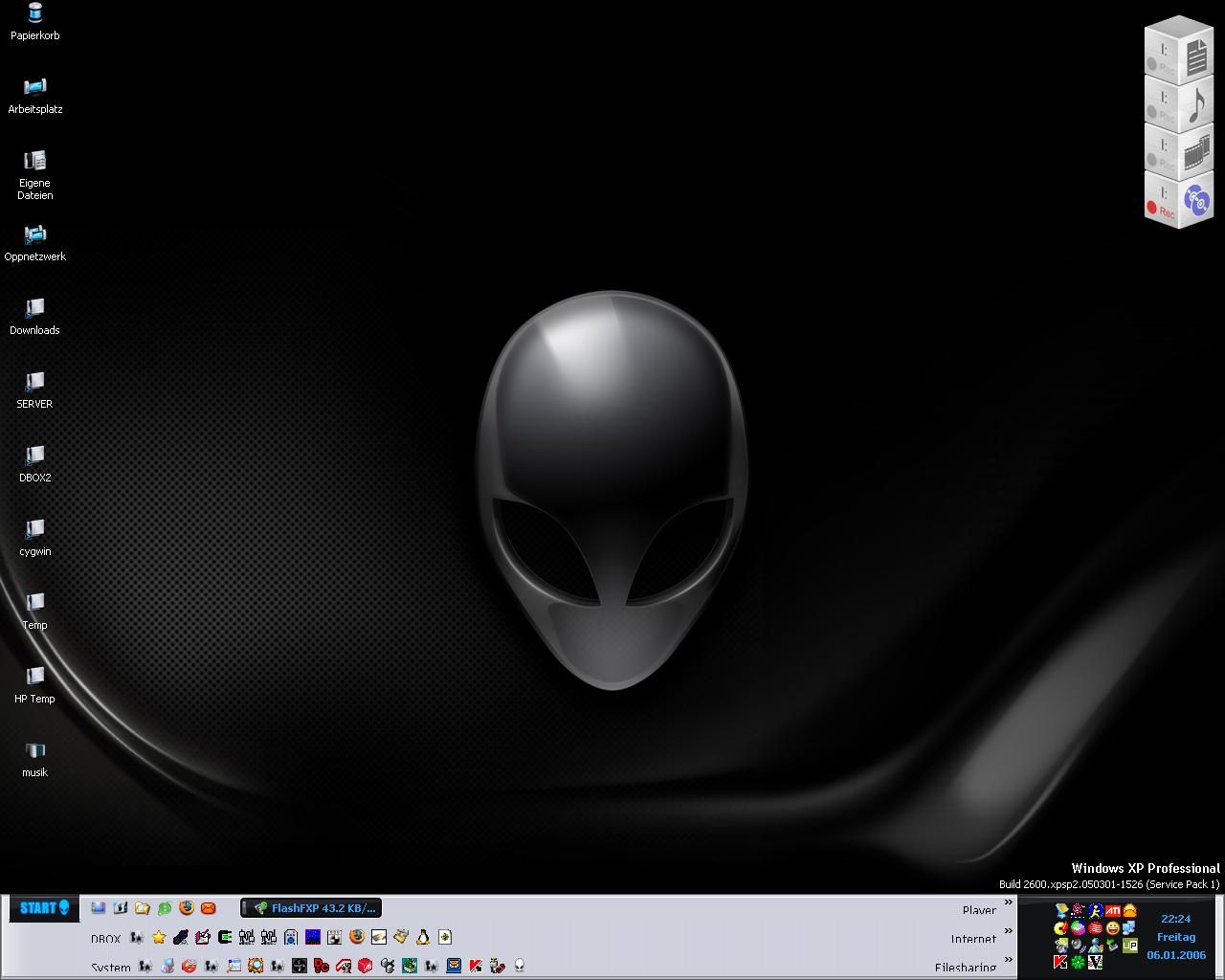The width and height of the screenshot is (1225, 980).
Task: Switch to FlashFXP taskbar item
Action: point(311,908)
